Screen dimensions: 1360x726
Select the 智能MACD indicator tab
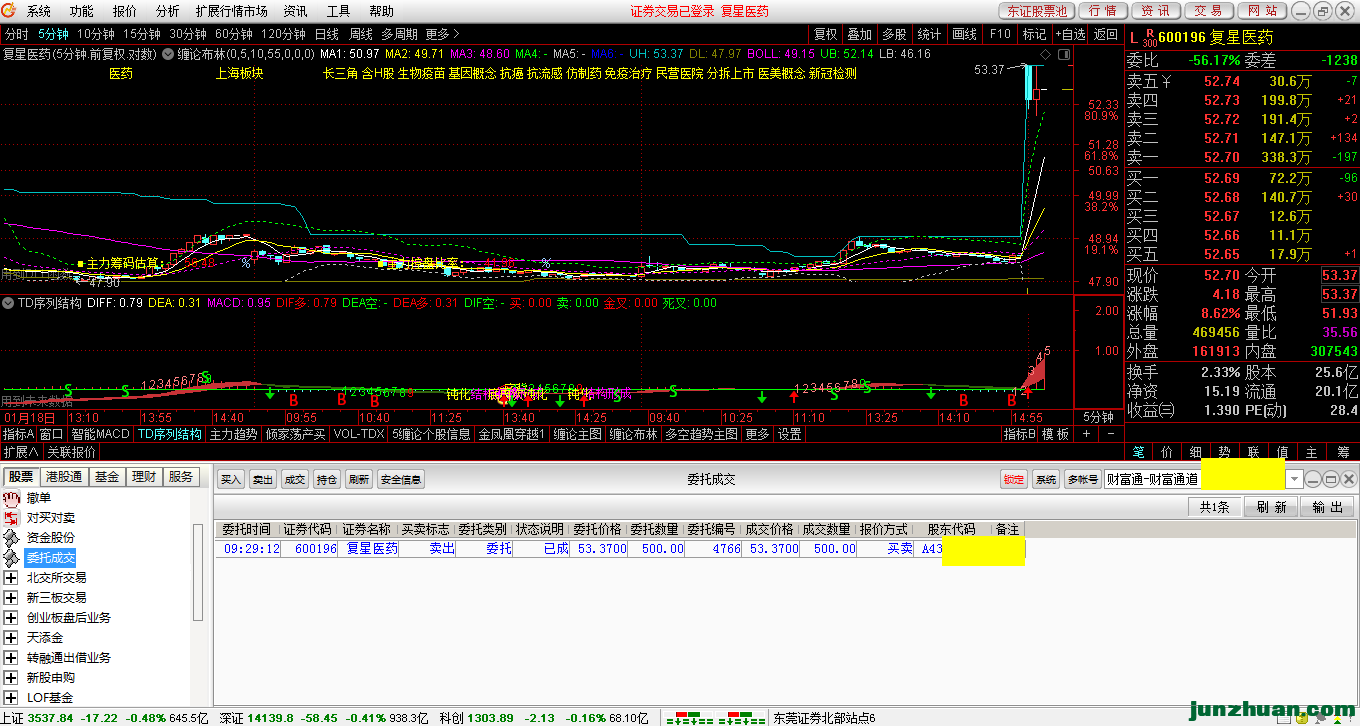[x=100, y=434]
